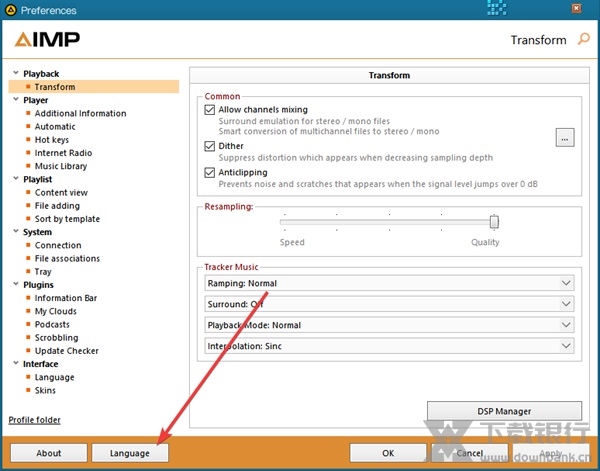Open the Skins settings page
Screen dimensions: 600x471
pos(45,390)
